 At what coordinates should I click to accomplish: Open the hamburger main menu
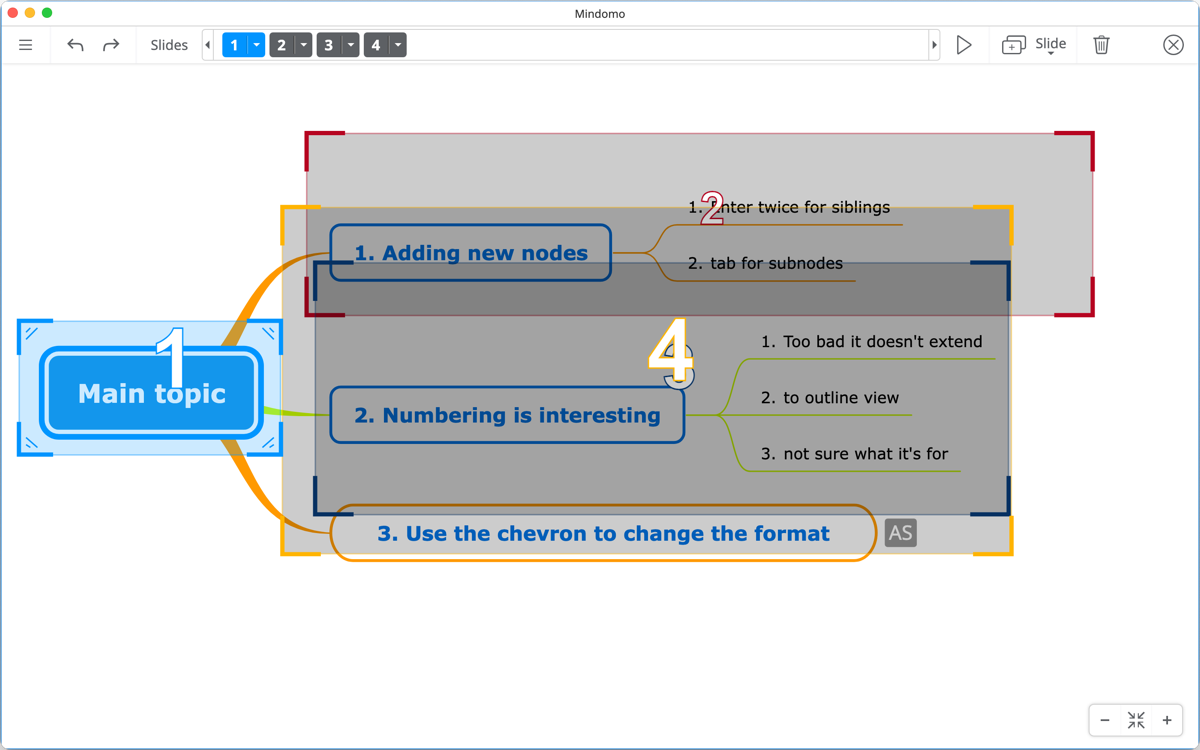pos(26,45)
